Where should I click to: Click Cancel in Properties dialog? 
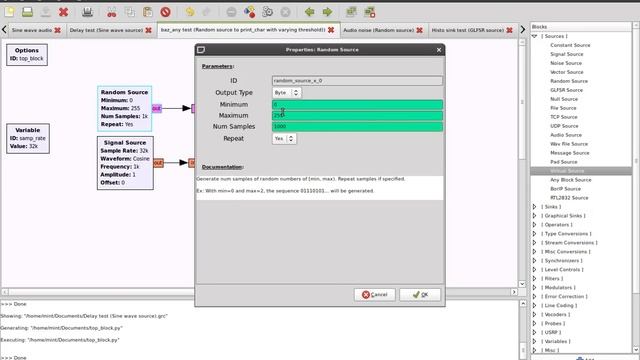[375, 295]
